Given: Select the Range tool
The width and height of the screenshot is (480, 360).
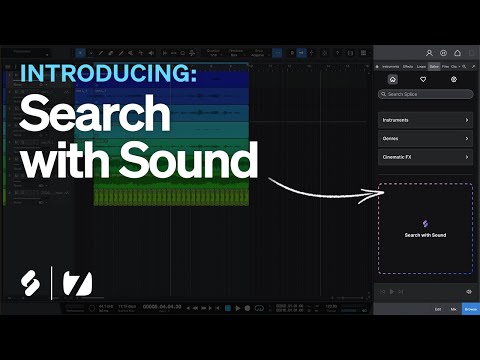Looking at the screenshot, I should tap(90, 53).
